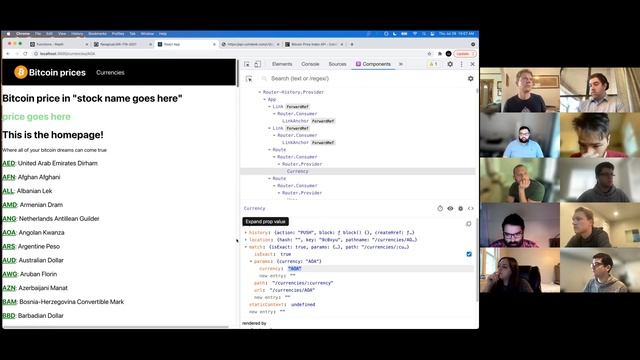This screenshot has width=640, height=360.
Task: Collapse the App component node
Action: [264, 100]
